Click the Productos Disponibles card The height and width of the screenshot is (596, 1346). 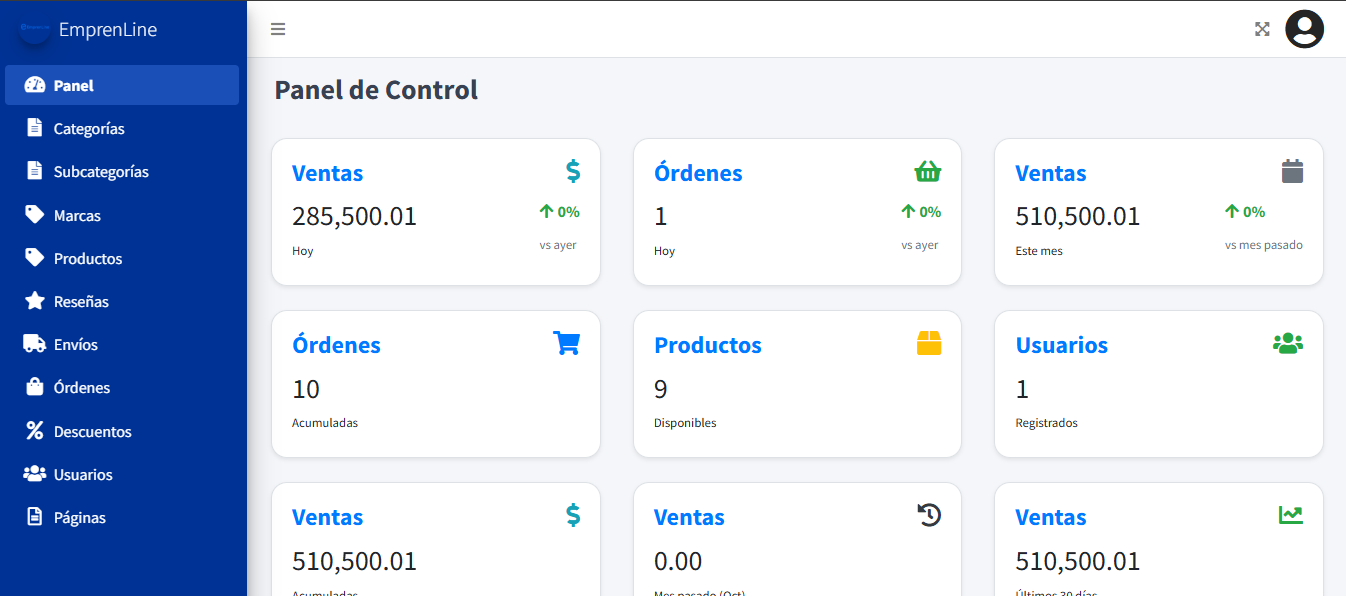797,384
